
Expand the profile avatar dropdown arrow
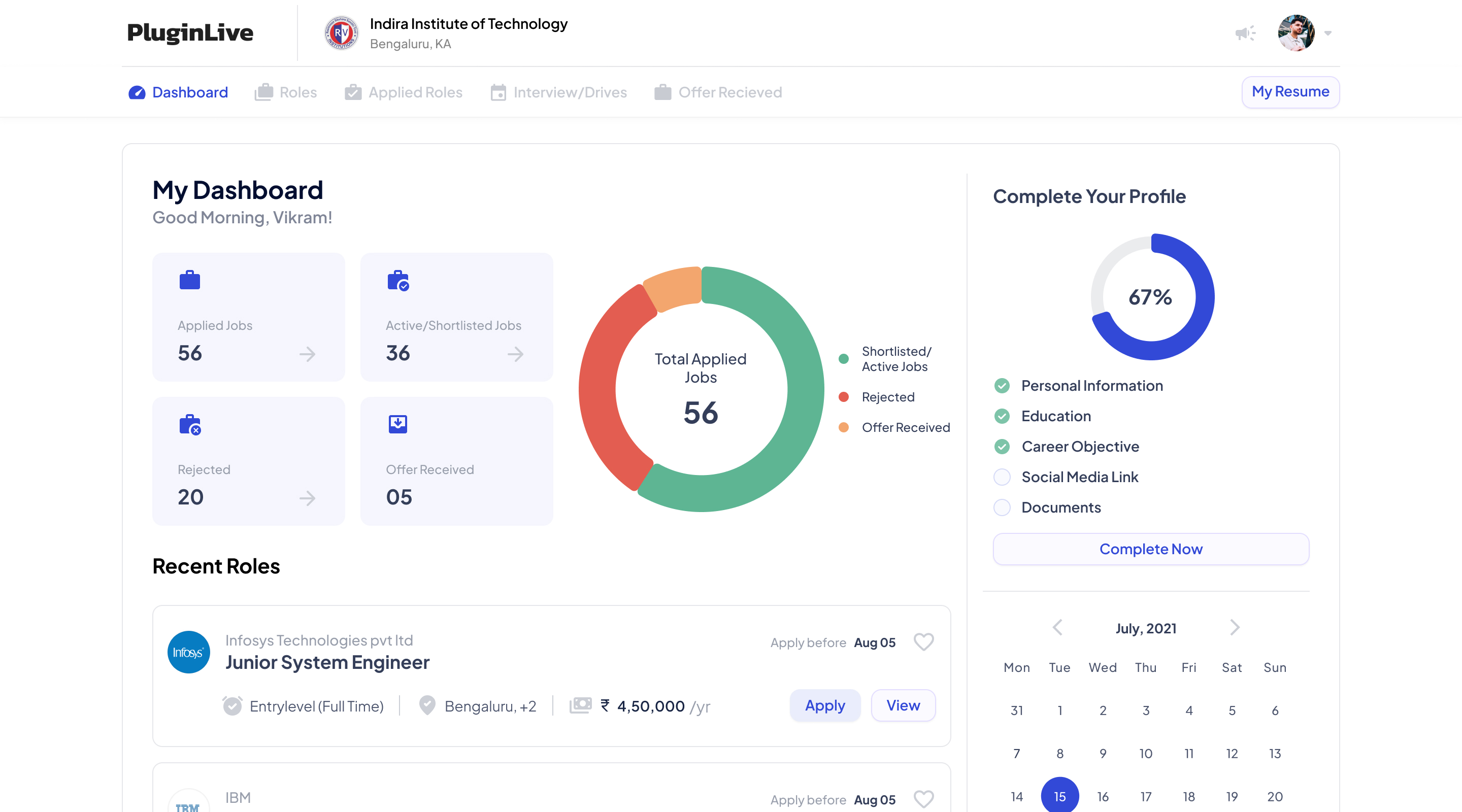(x=1327, y=33)
